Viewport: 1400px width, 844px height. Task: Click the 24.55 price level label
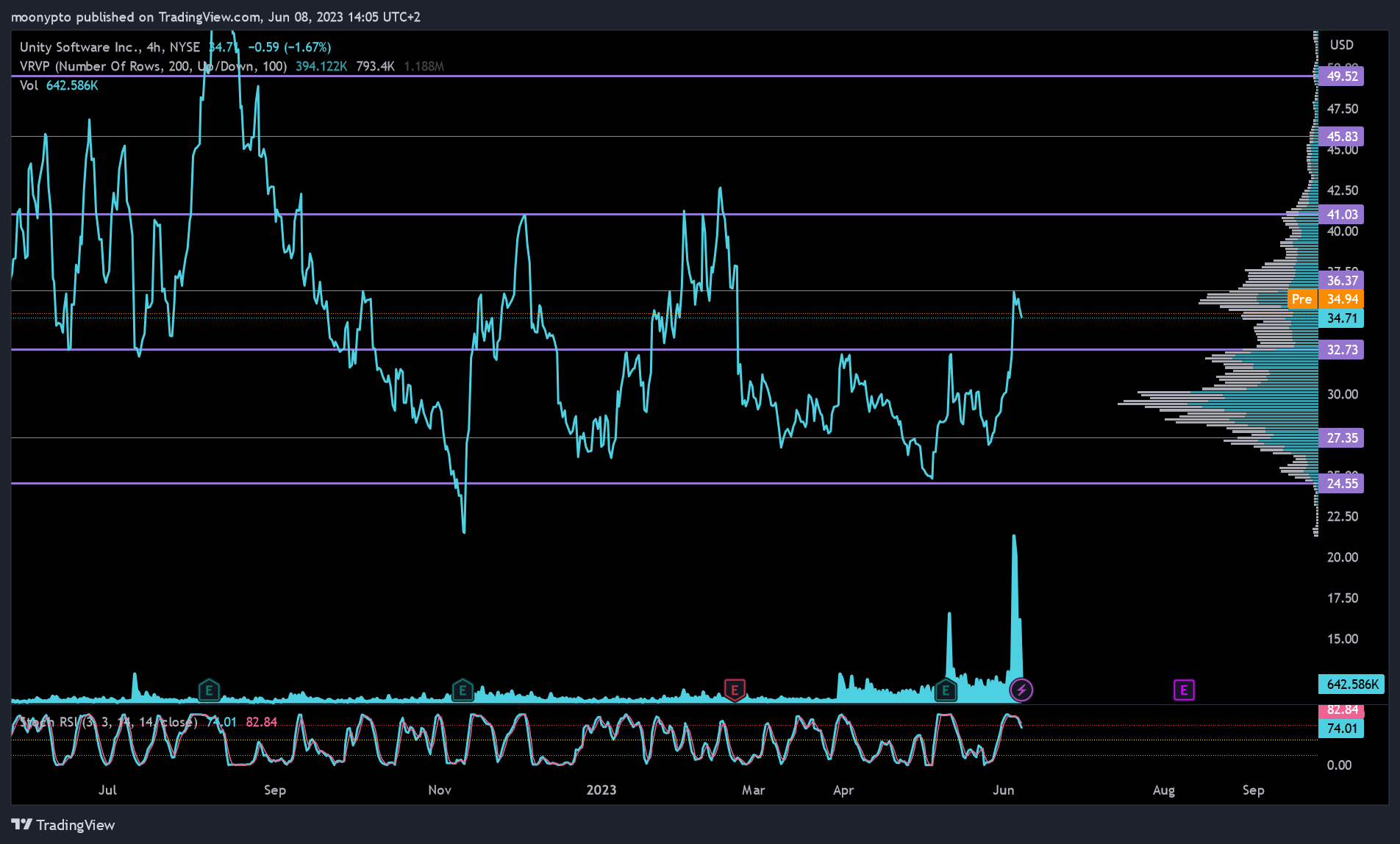tap(1341, 484)
